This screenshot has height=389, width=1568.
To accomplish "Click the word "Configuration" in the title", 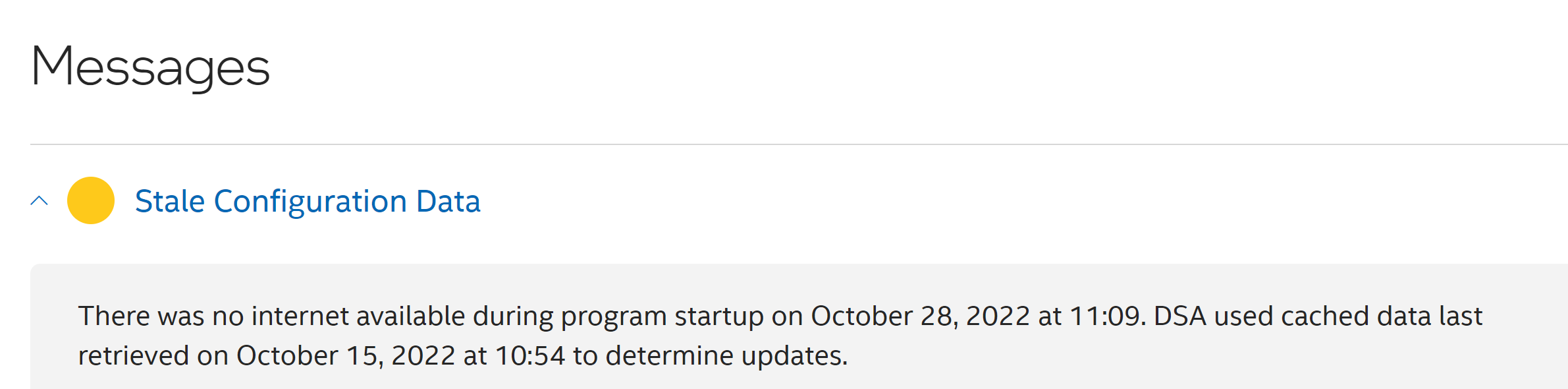I will 310,201.
